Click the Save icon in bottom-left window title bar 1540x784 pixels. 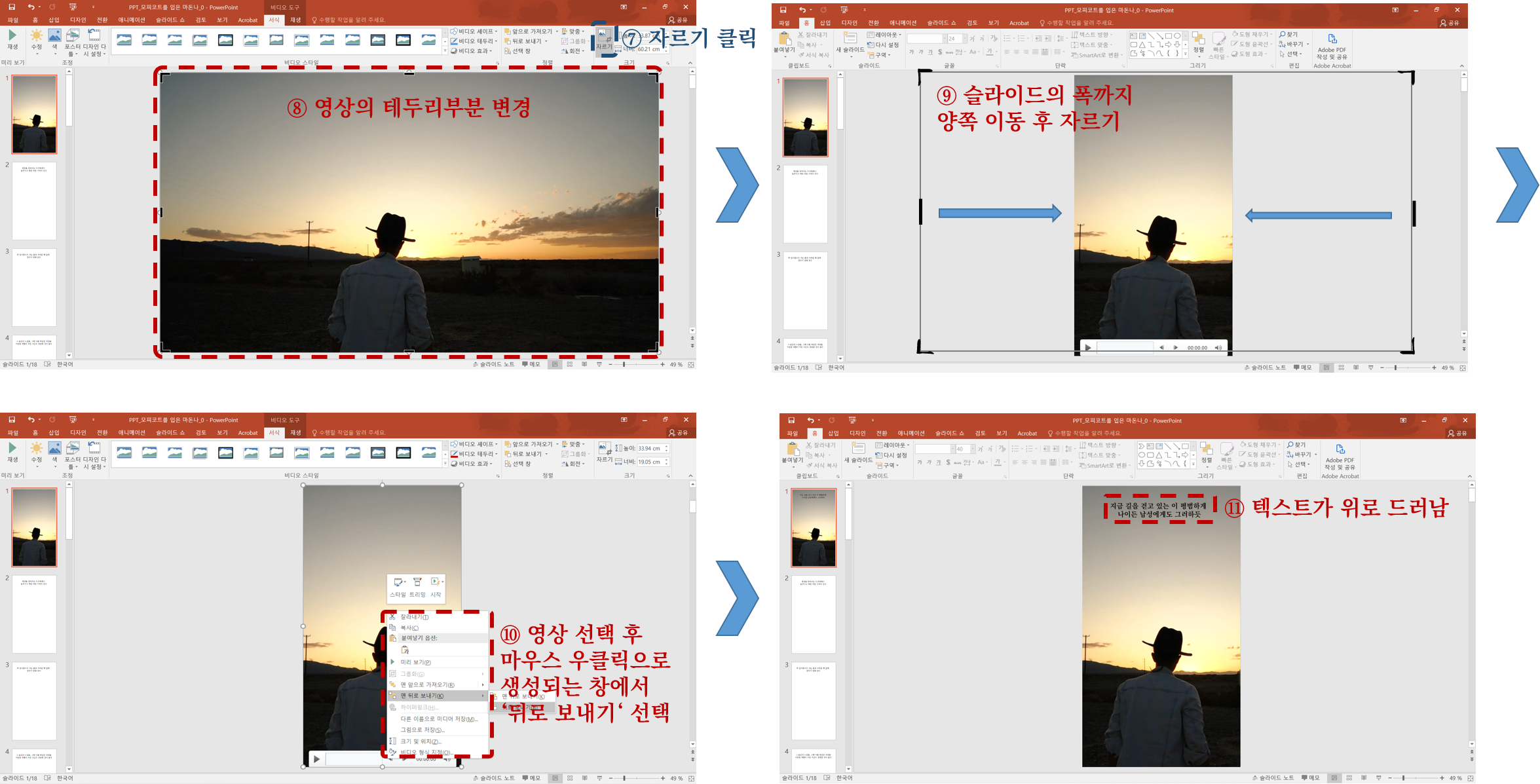coord(12,420)
